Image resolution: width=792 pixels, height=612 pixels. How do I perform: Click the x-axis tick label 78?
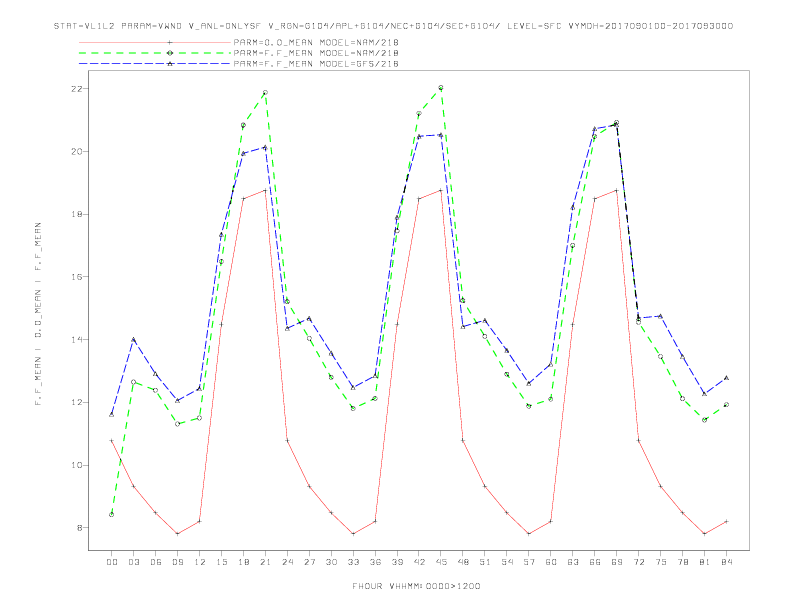click(682, 562)
